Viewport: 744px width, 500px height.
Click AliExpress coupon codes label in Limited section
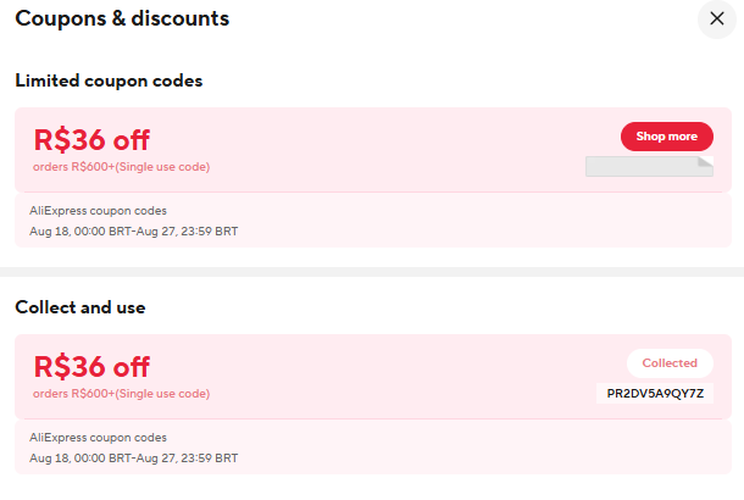[98, 211]
